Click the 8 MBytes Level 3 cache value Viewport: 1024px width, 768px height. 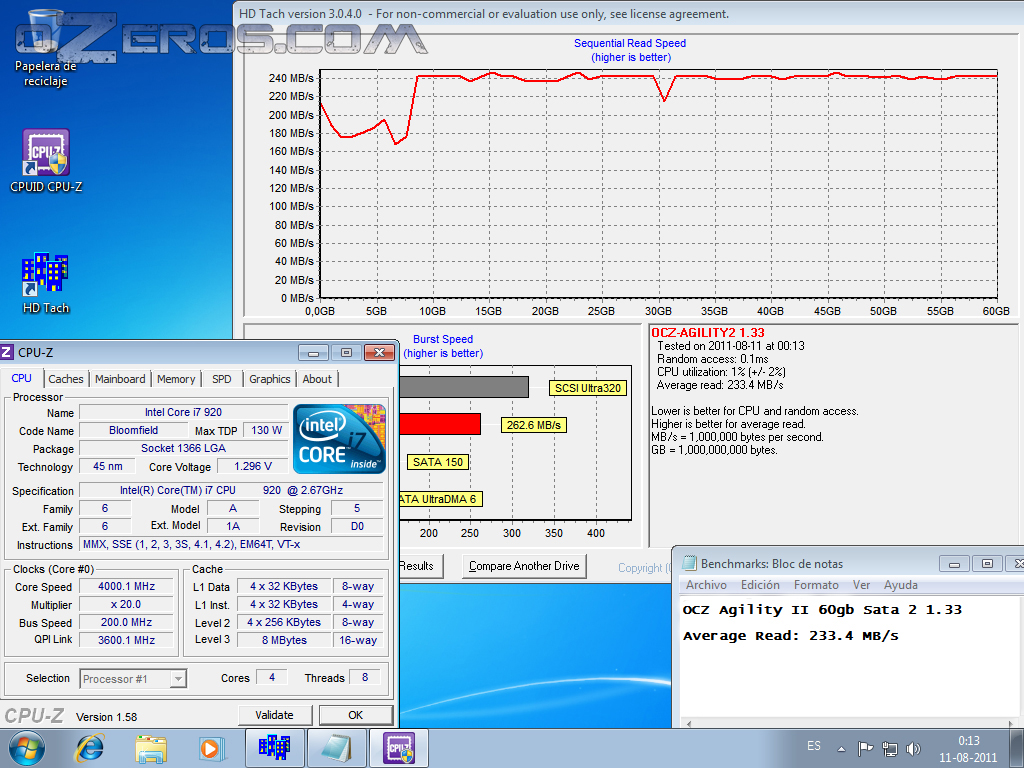click(x=284, y=640)
